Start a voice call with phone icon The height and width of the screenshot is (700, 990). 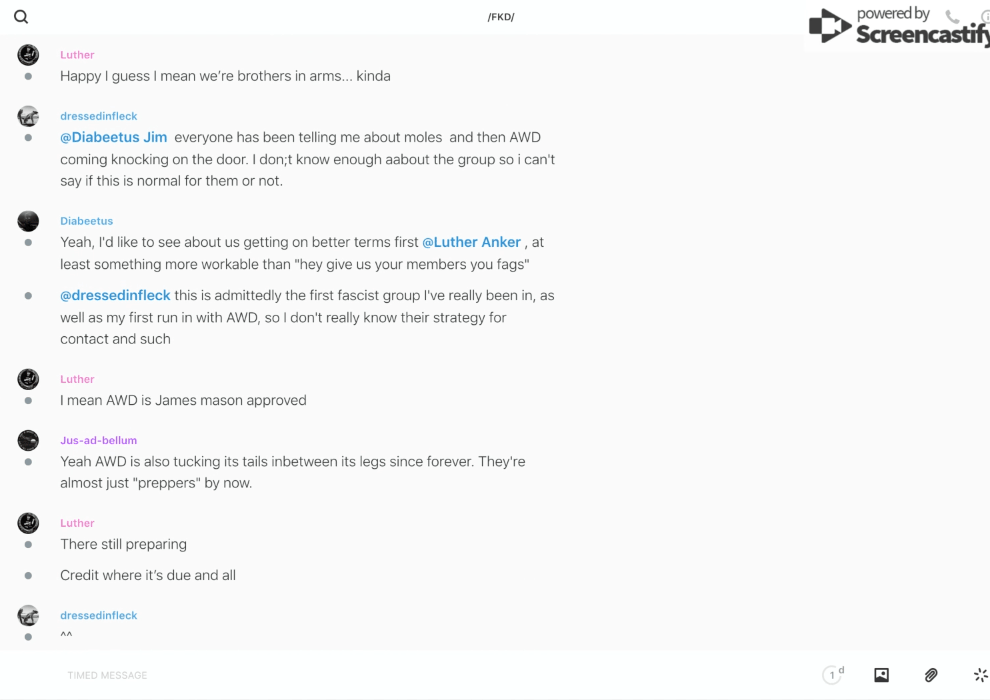pos(952,17)
